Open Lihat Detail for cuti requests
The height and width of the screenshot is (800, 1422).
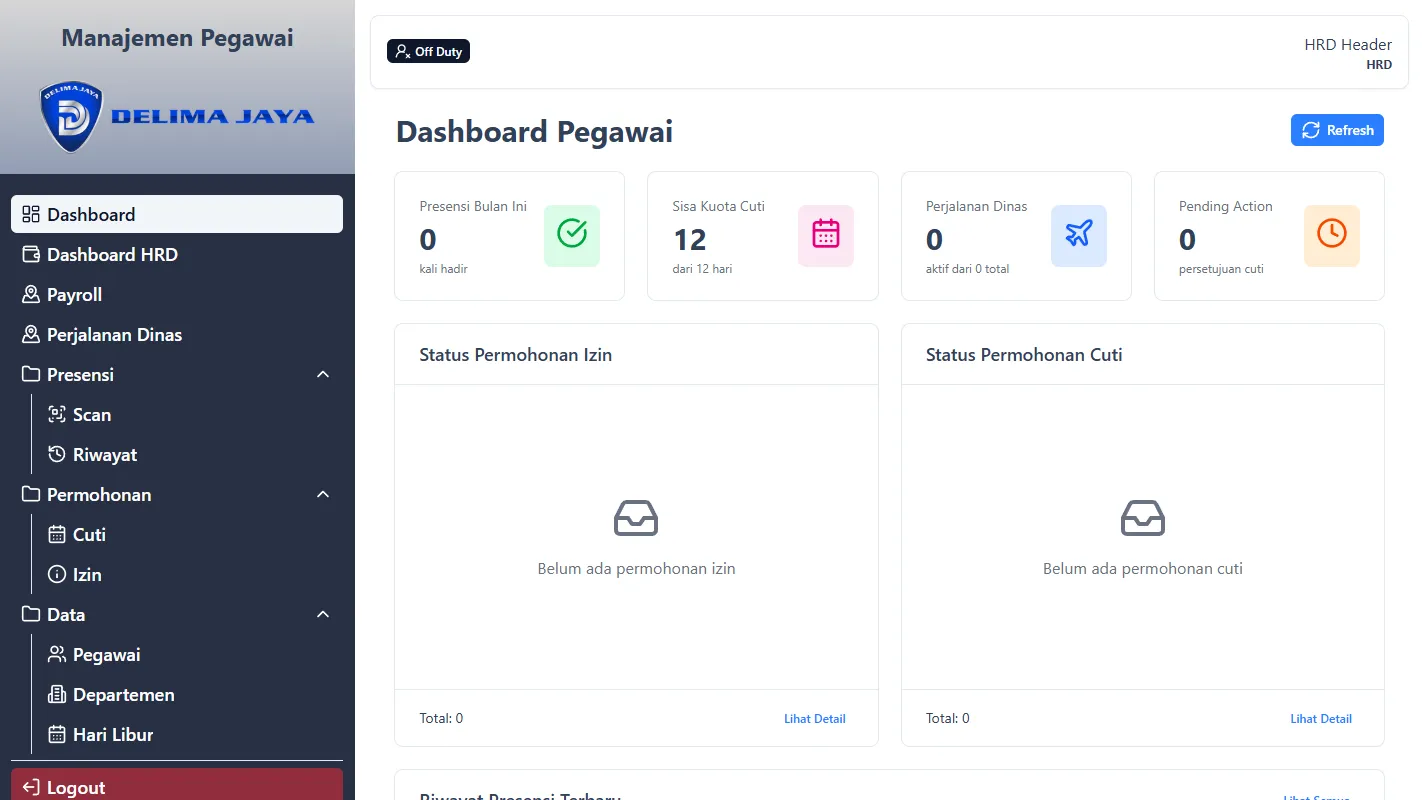(1320, 718)
